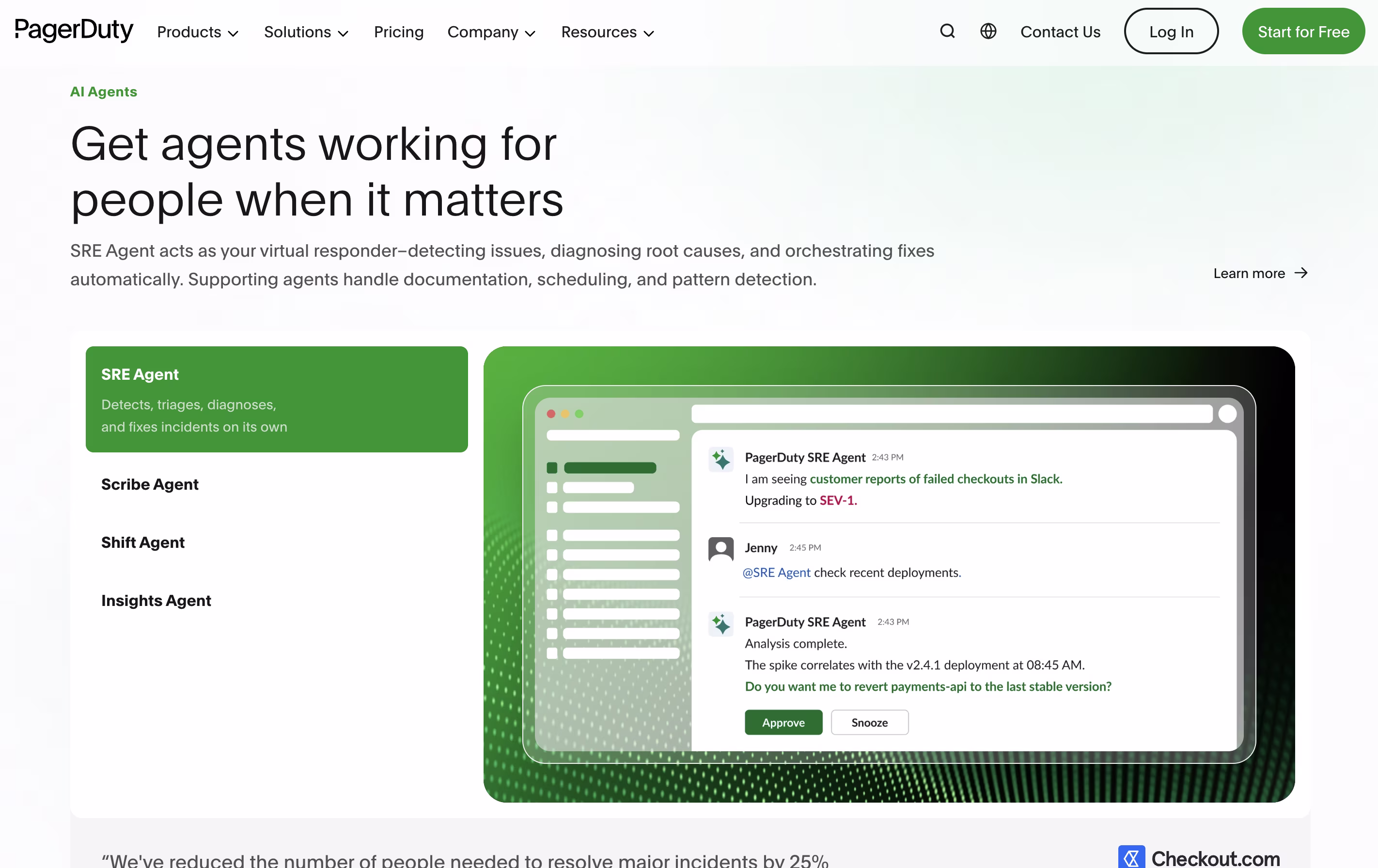Open the Company dropdown menu
Image resolution: width=1378 pixels, height=868 pixels.
(x=491, y=32)
